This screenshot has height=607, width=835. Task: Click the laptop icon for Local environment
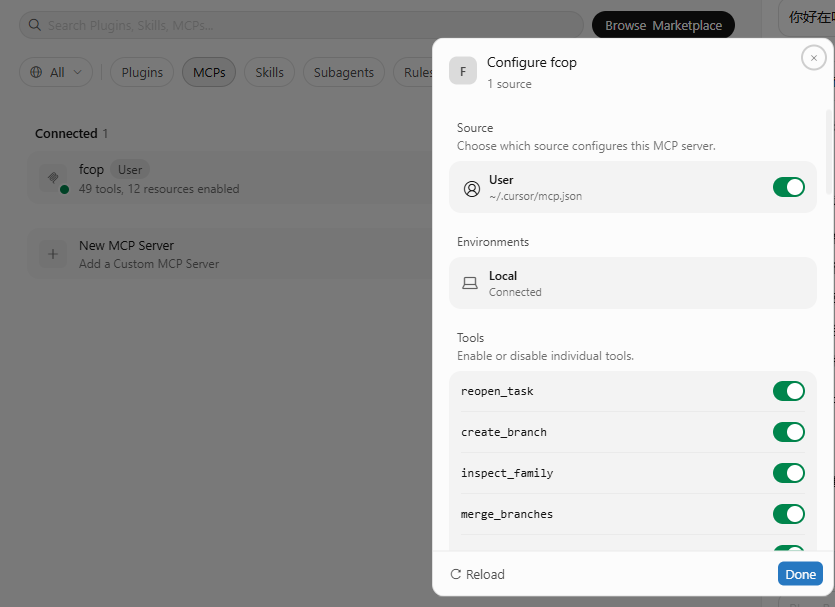470,283
